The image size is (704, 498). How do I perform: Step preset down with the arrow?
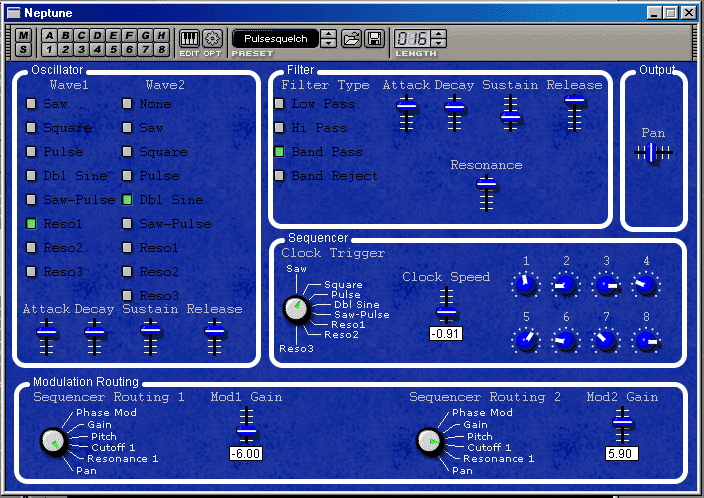pyautogui.click(x=329, y=43)
